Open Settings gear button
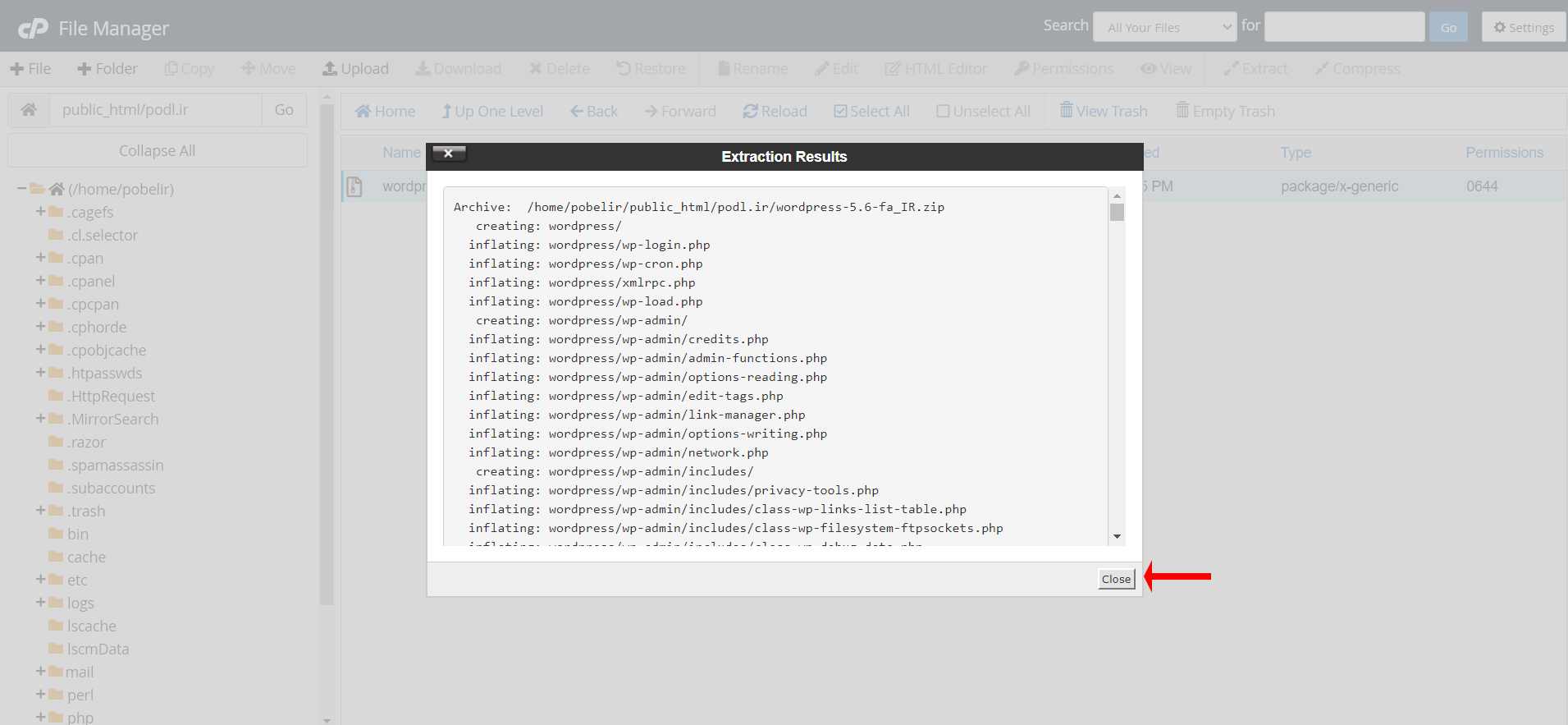 click(1524, 27)
